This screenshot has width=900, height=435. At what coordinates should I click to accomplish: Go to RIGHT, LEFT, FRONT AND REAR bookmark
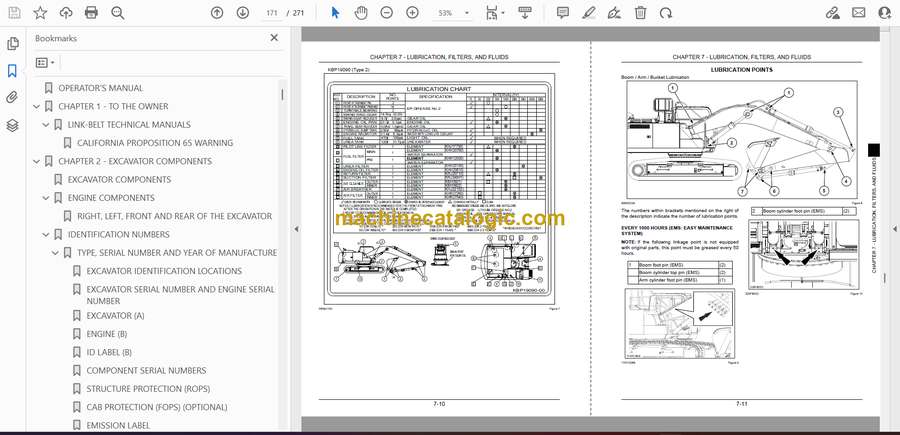click(174, 216)
